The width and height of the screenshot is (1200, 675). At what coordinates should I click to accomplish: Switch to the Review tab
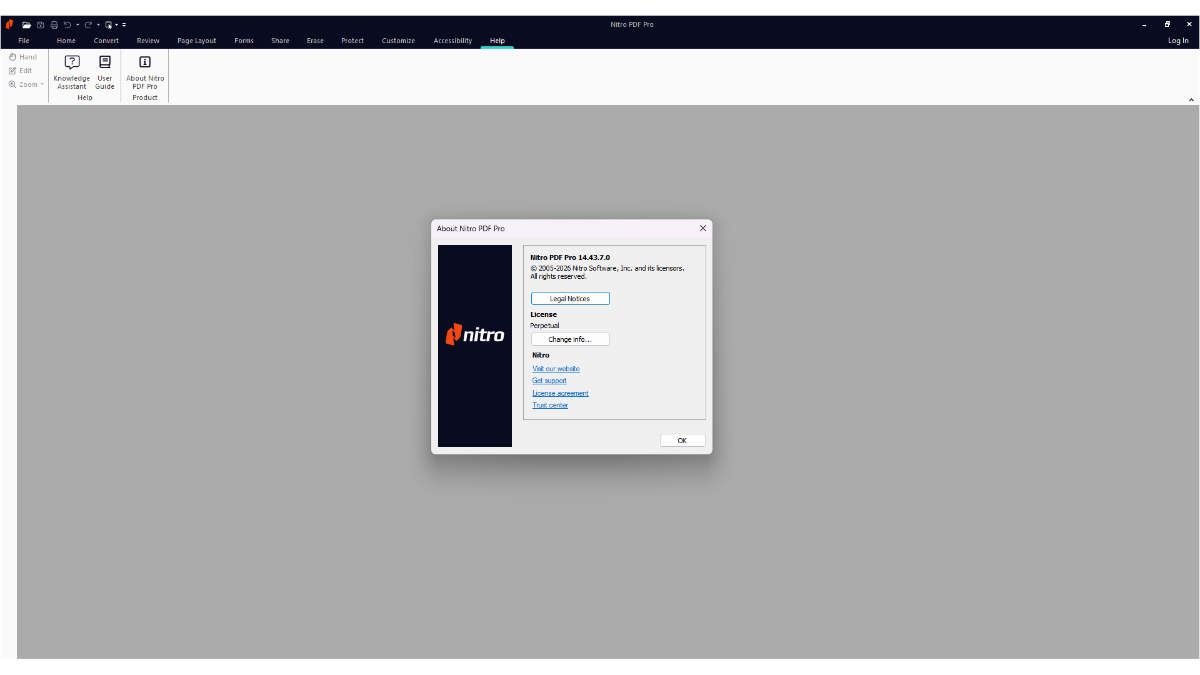pos(148,41)
